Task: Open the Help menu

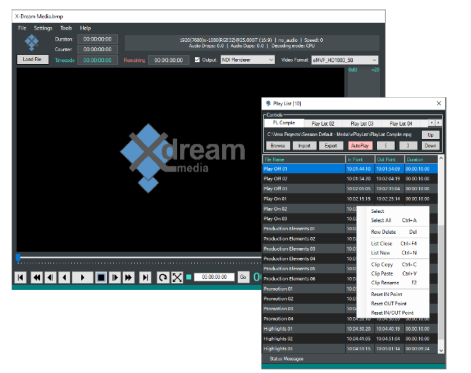Action: 85,28
